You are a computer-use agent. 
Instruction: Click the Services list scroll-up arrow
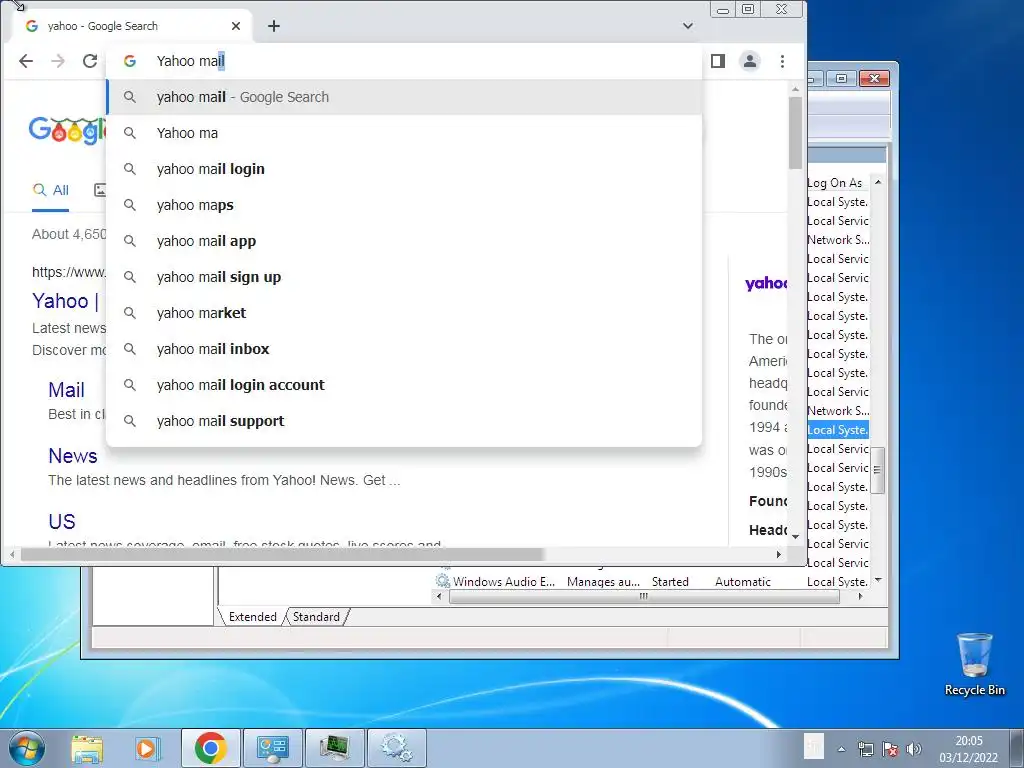click(878, 182)
